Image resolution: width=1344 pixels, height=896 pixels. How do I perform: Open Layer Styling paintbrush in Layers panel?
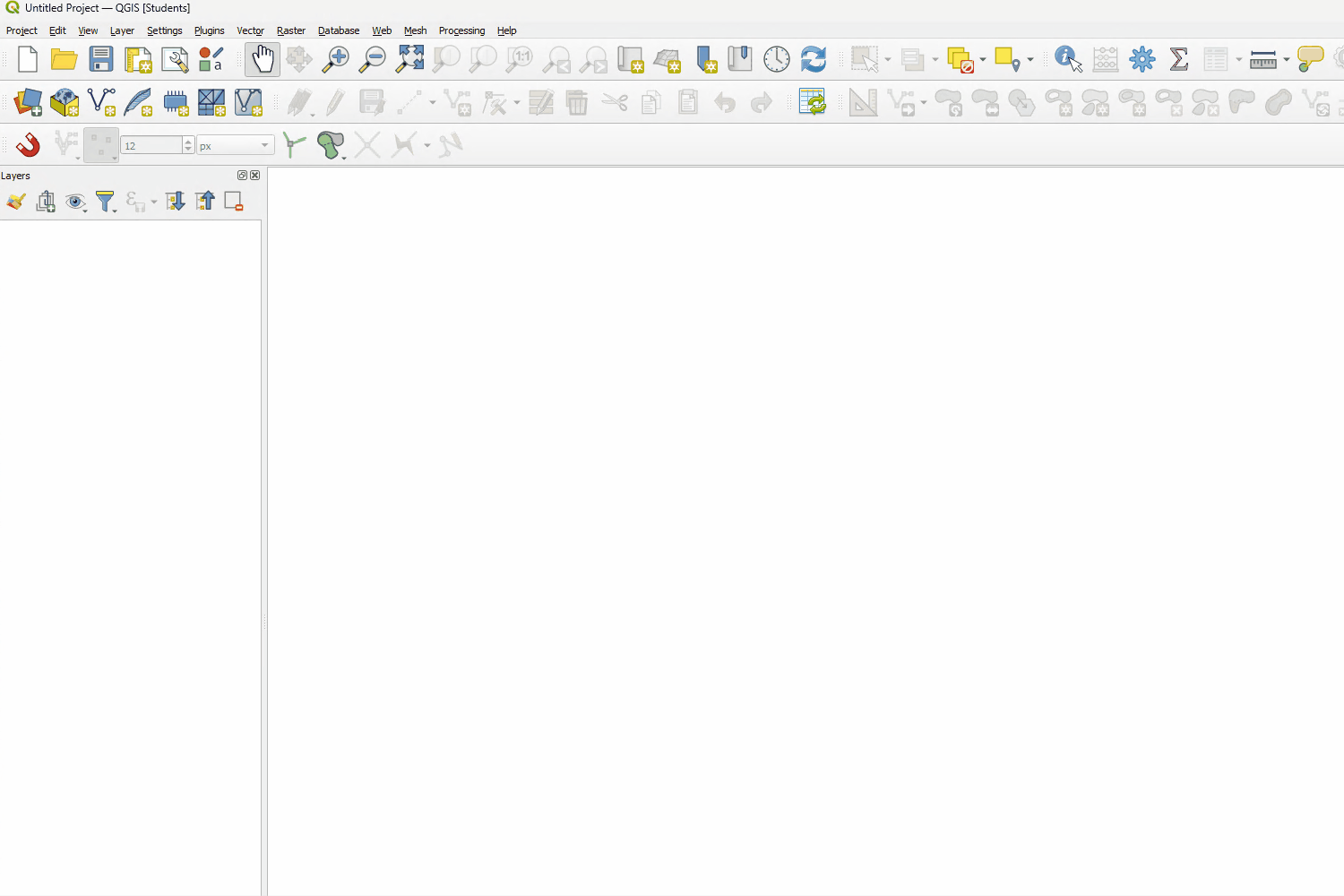click(16, 202)
